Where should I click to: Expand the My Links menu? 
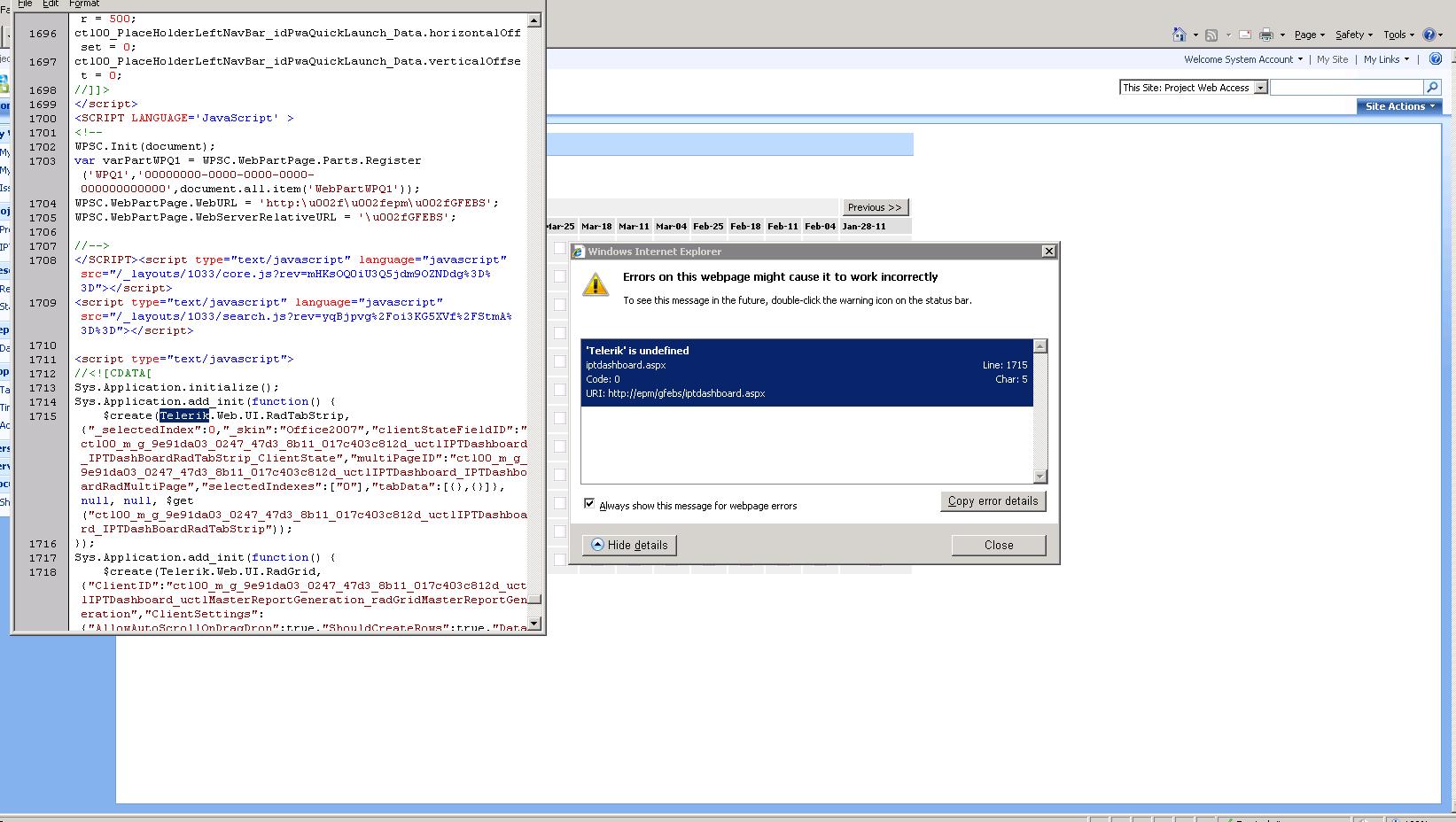tap(1386, 59)
